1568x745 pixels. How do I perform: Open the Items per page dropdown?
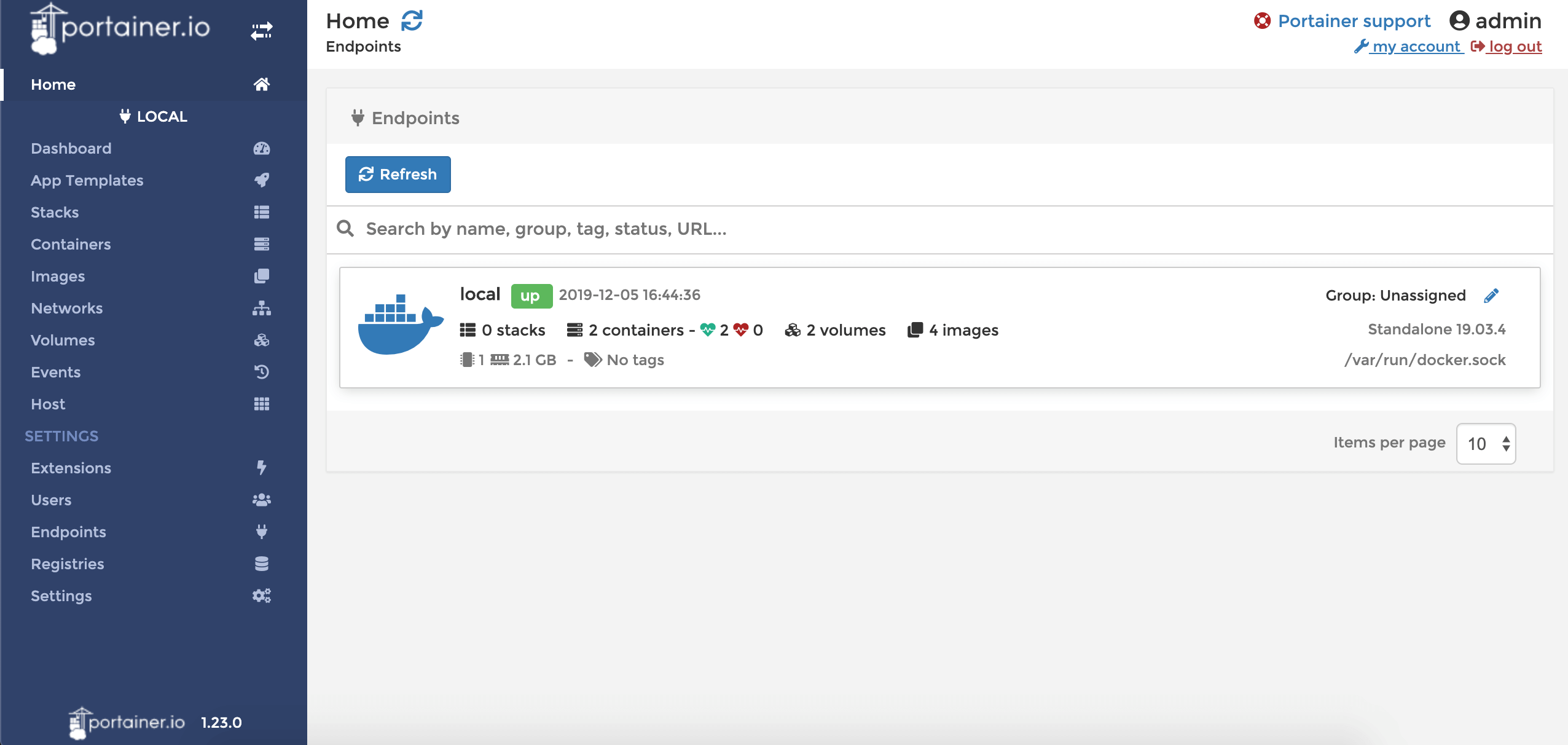point(1486,443)
